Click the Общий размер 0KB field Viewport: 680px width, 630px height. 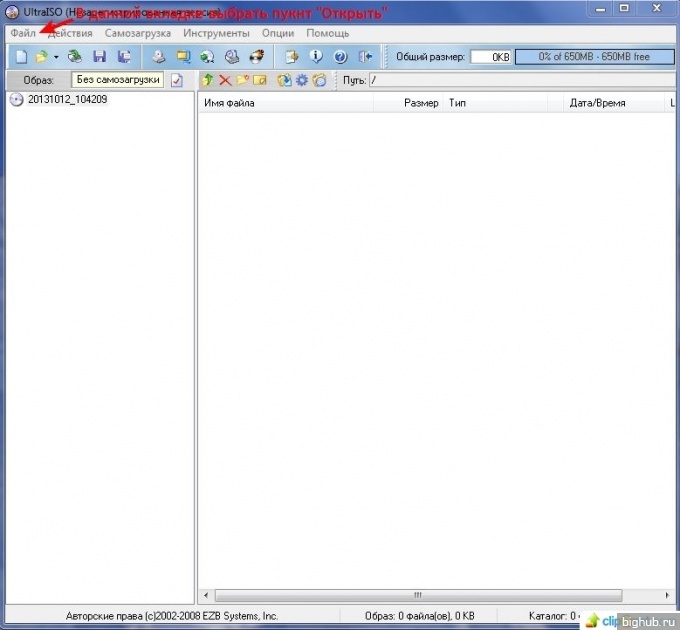pyautogui.click(x=491, y=57)
